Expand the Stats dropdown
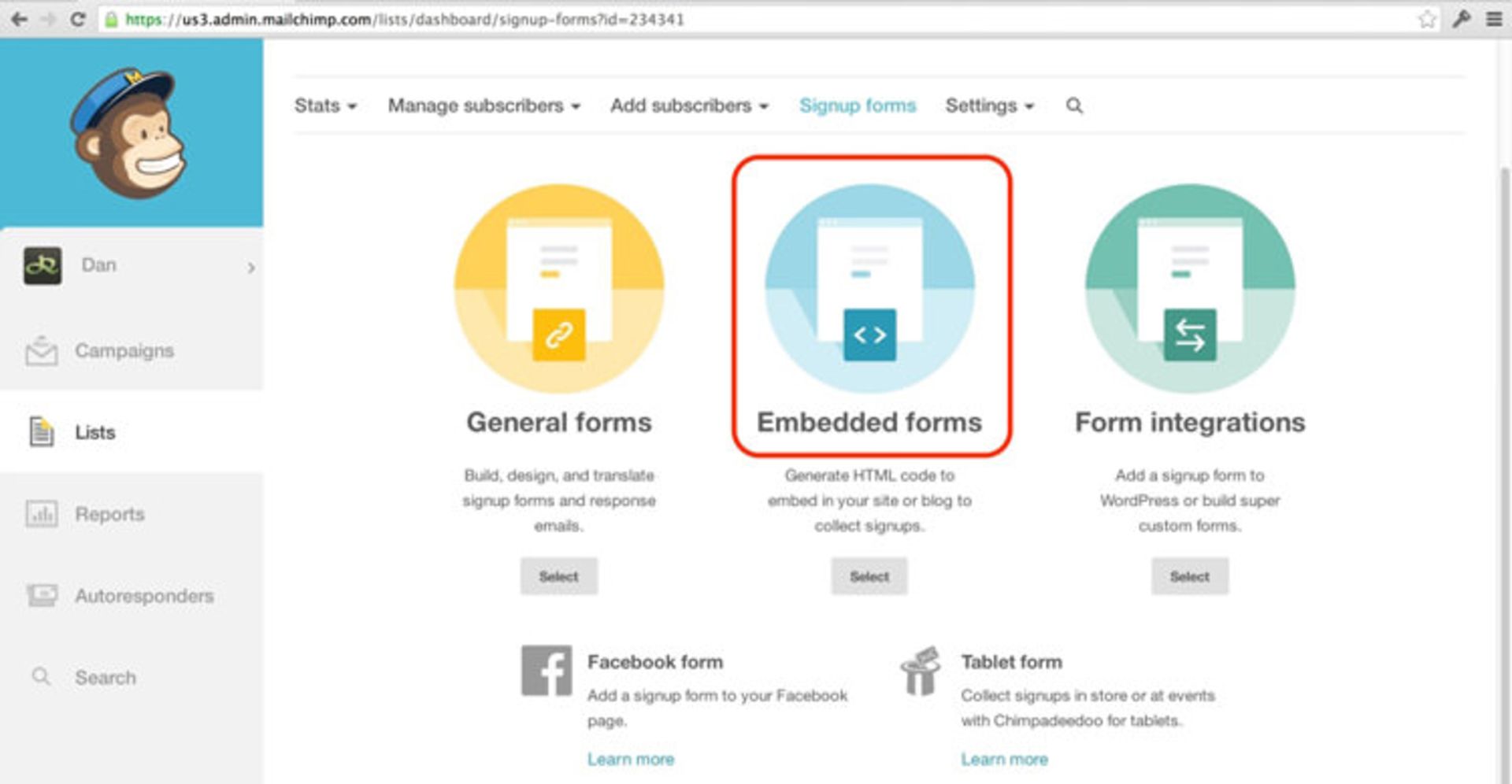 click(324, 105)
